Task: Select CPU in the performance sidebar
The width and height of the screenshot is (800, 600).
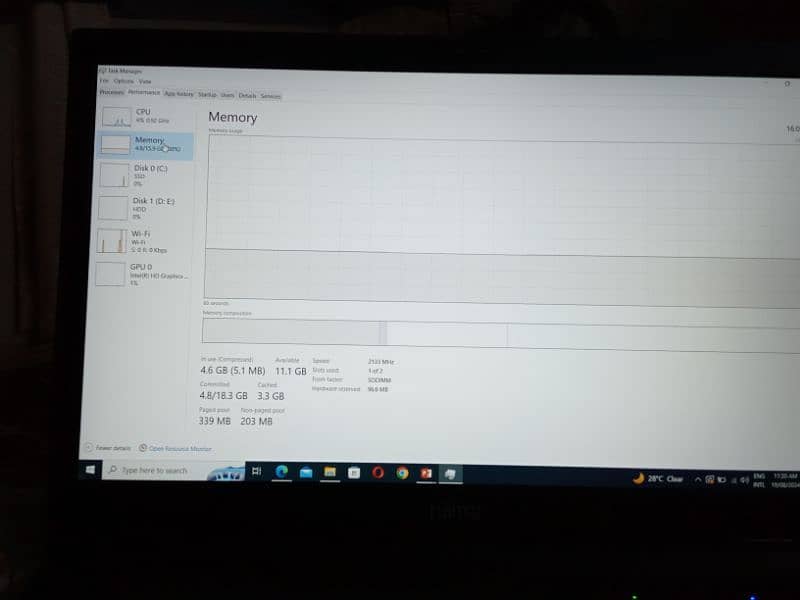Action: [146, 116]
